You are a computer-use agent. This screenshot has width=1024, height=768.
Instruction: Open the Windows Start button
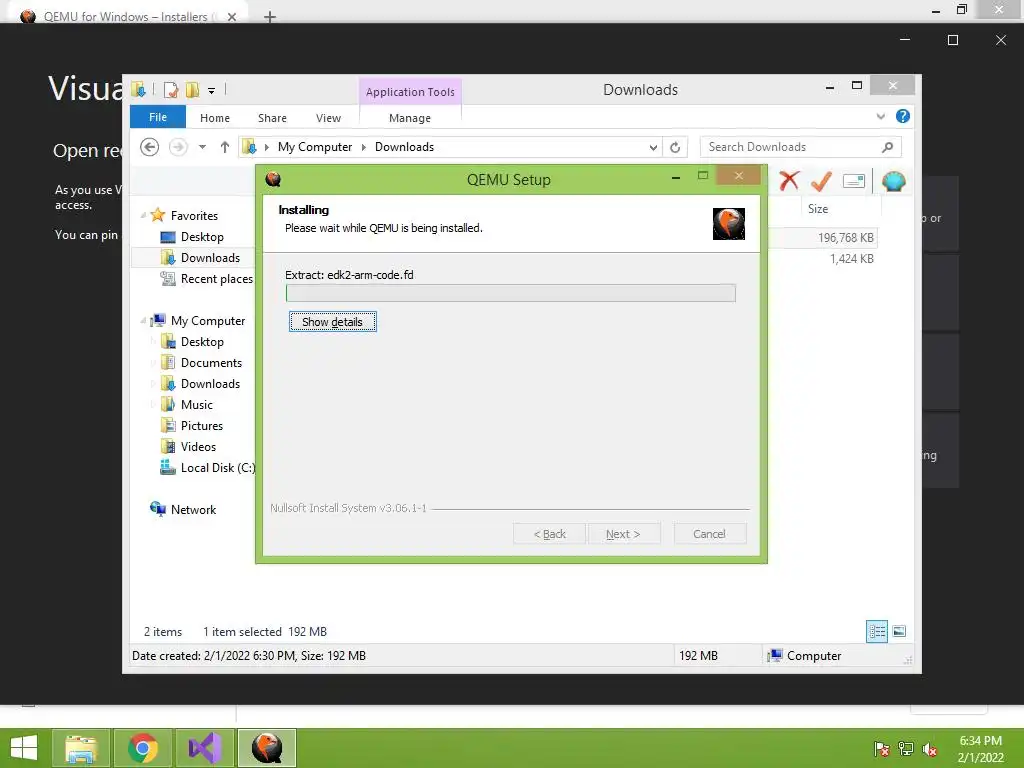point(24,748)
